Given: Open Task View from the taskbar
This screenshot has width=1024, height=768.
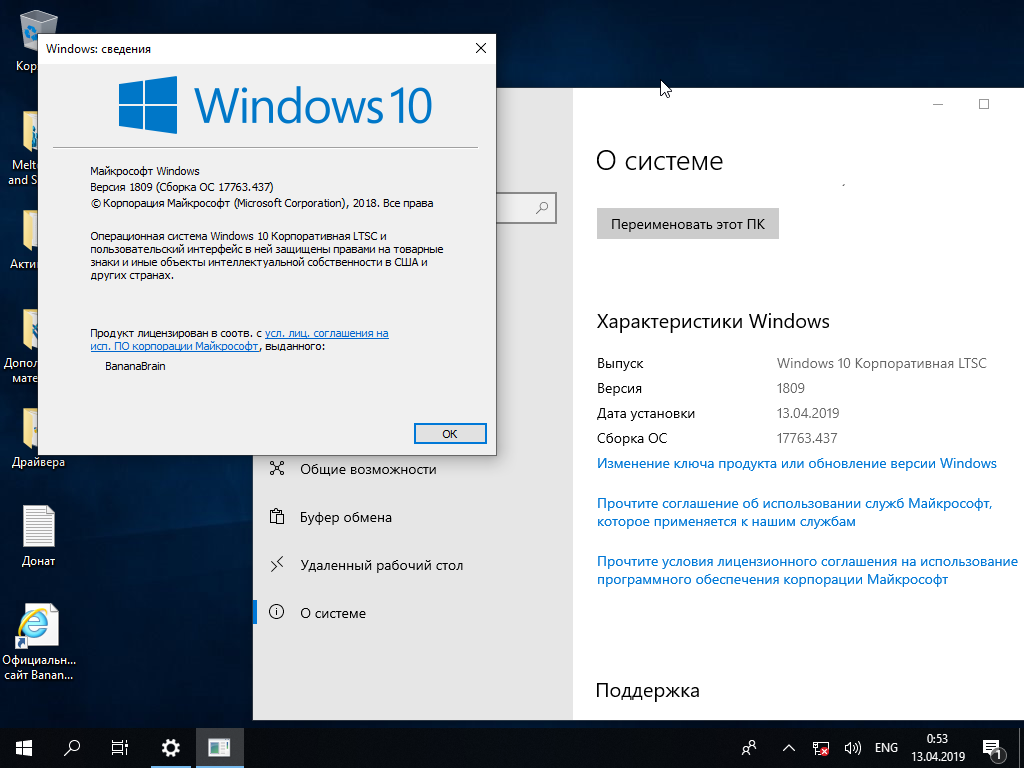Looking at the screenshot, I should click(120, 748).
